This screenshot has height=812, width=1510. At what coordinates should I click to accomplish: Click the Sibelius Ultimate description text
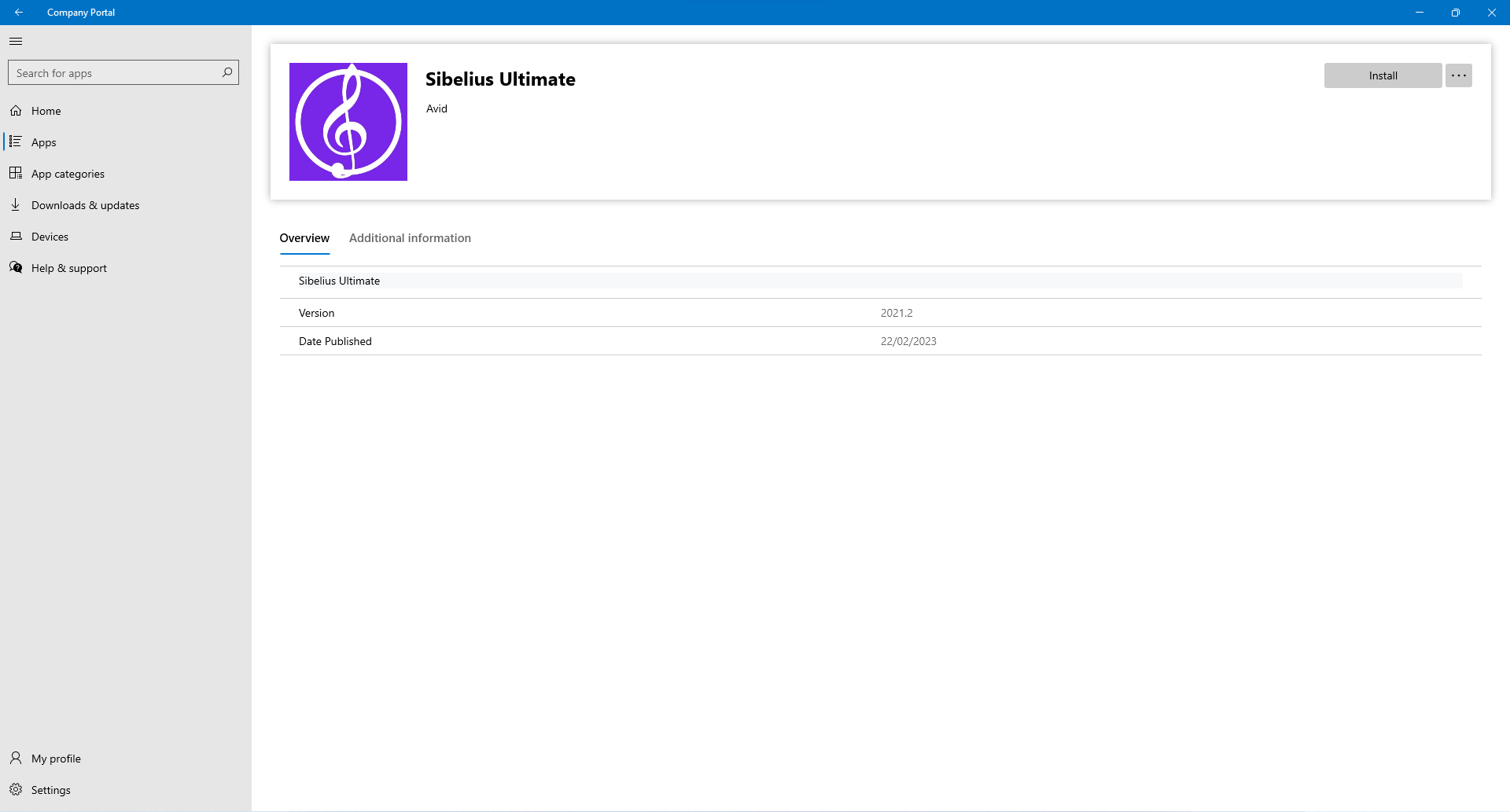339,281
